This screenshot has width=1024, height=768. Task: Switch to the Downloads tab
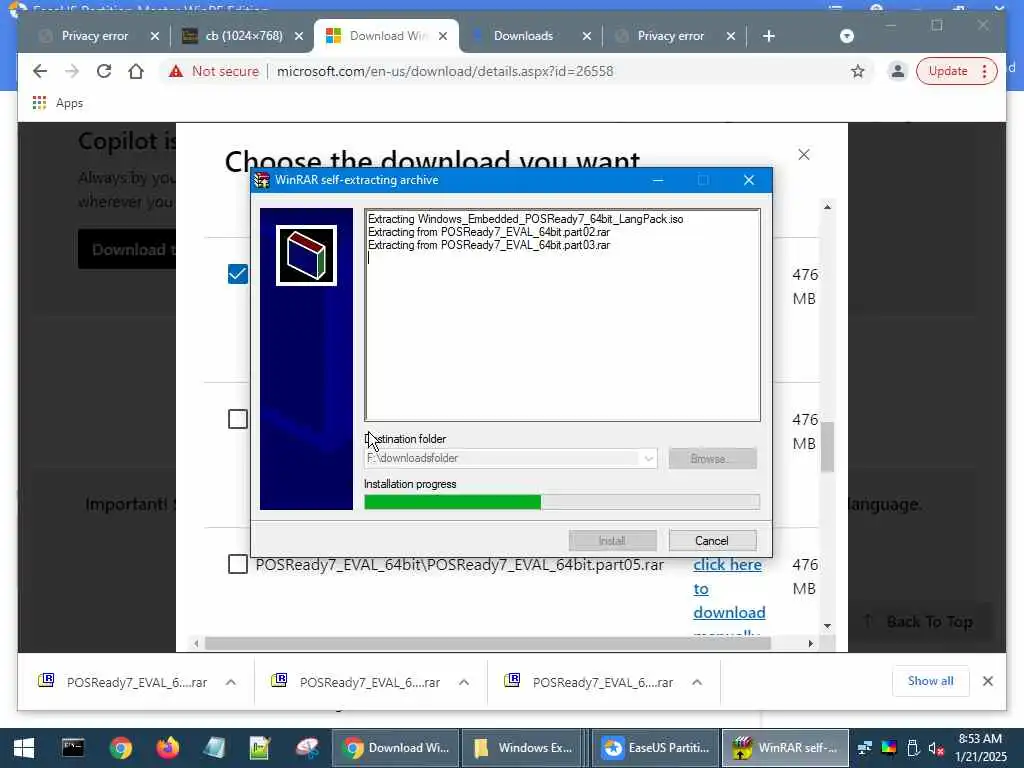pyautogui.click(x=522, y=36)
